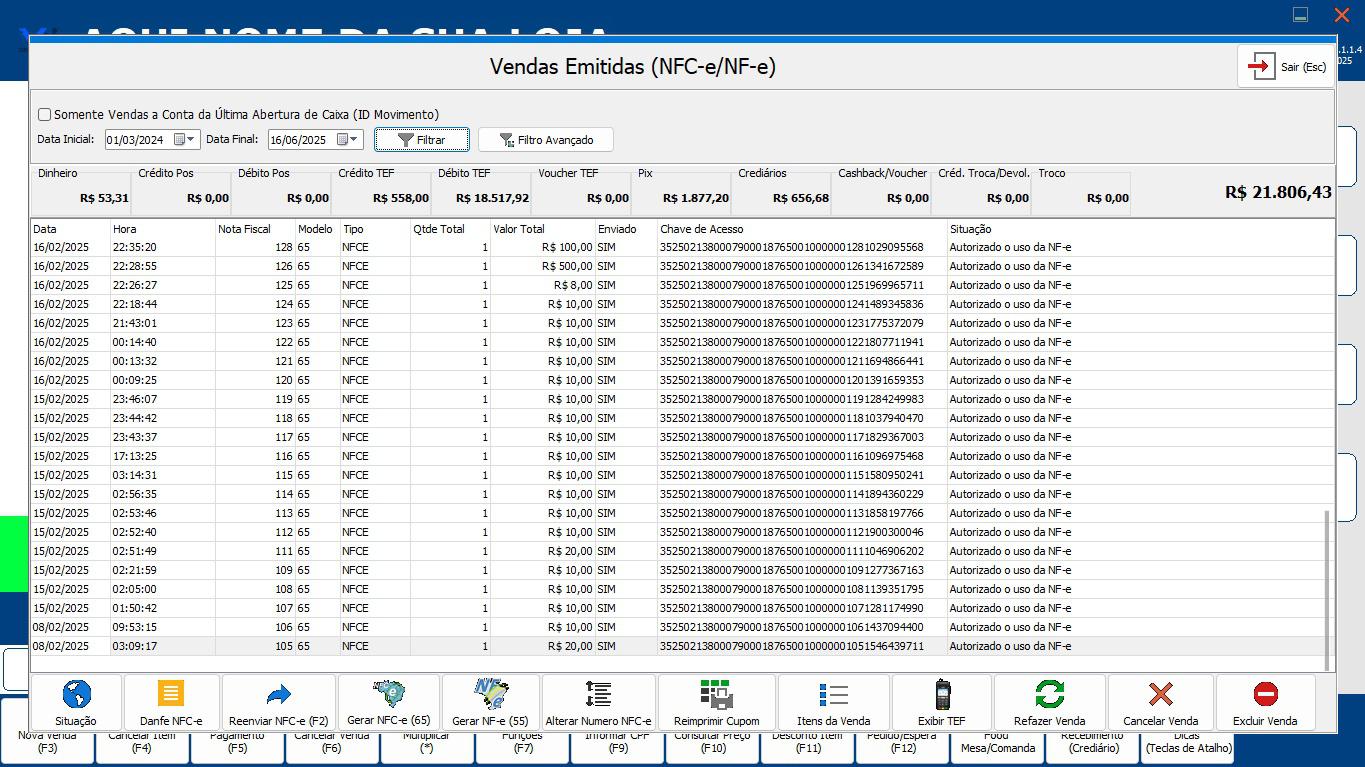This screenshot has width=1365, height=767.
Task: Open Itens da Venda list icon
Action: coord(833,694)
